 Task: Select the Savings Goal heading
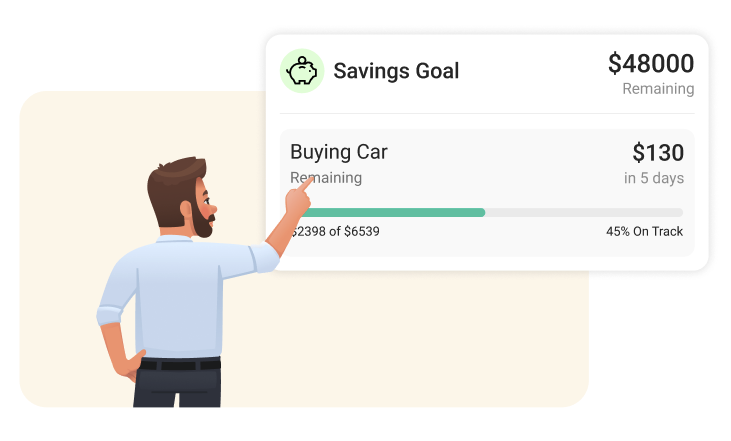click(396, 71)
